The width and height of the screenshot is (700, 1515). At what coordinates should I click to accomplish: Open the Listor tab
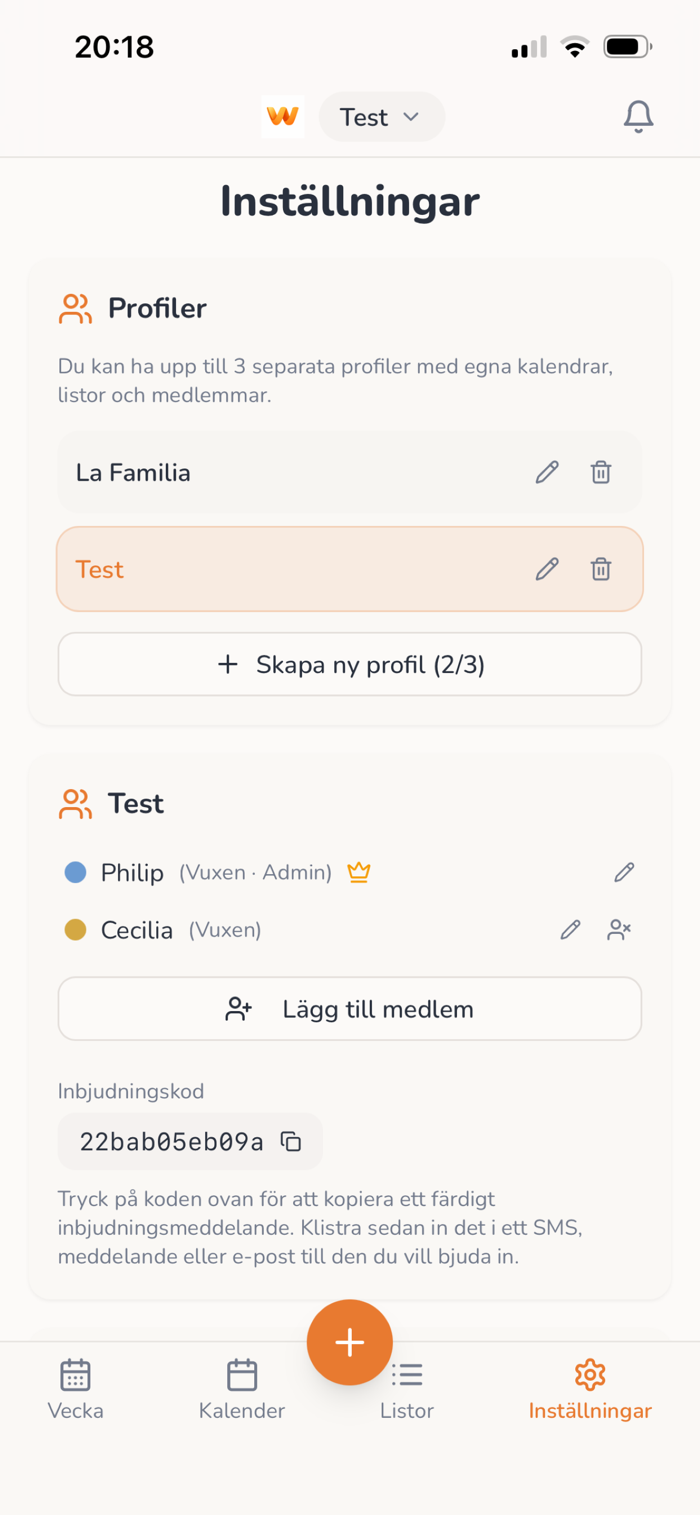407,1388
